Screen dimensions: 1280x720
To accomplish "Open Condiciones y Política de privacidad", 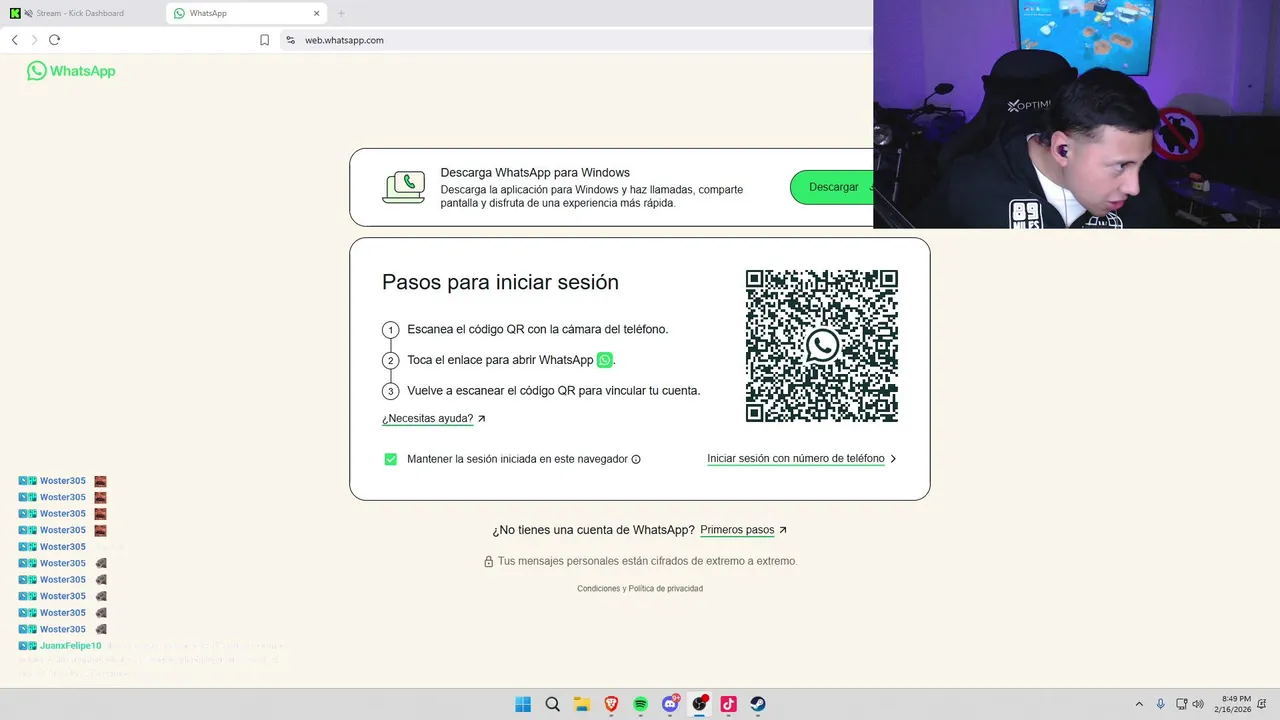I will coord(640,589).
